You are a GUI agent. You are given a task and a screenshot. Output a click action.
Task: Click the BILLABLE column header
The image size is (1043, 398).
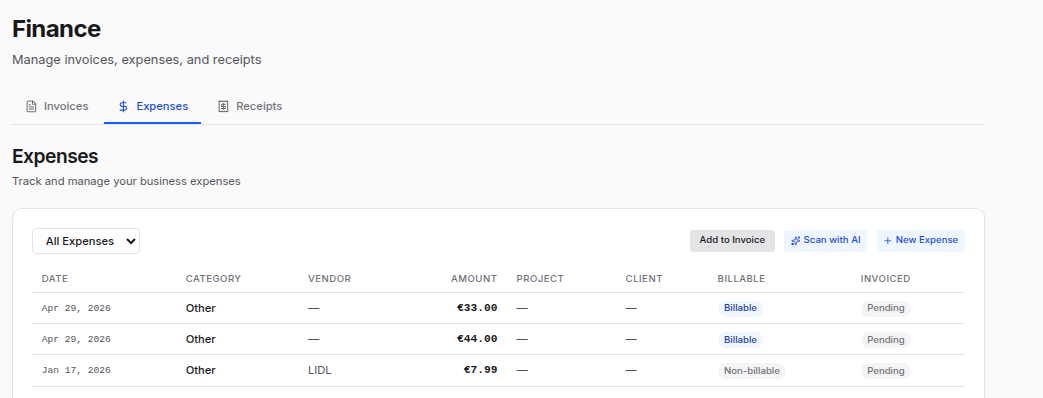click(741, 279)
